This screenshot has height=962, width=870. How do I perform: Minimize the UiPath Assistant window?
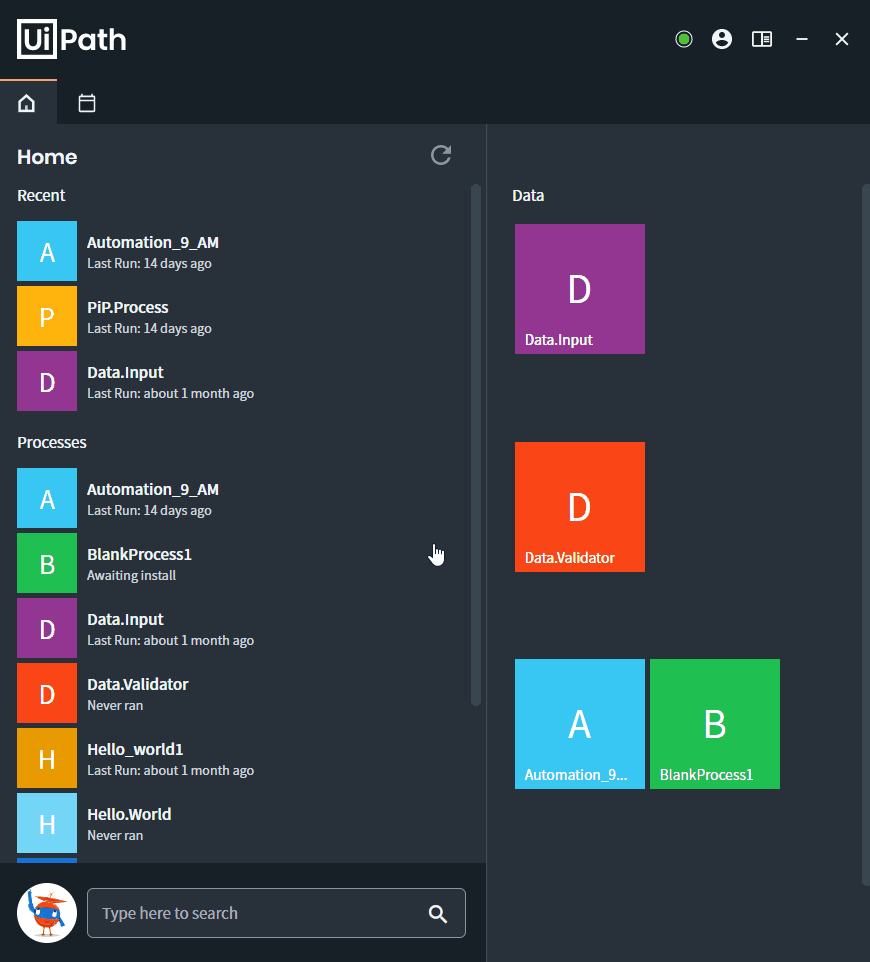[802, 39]
